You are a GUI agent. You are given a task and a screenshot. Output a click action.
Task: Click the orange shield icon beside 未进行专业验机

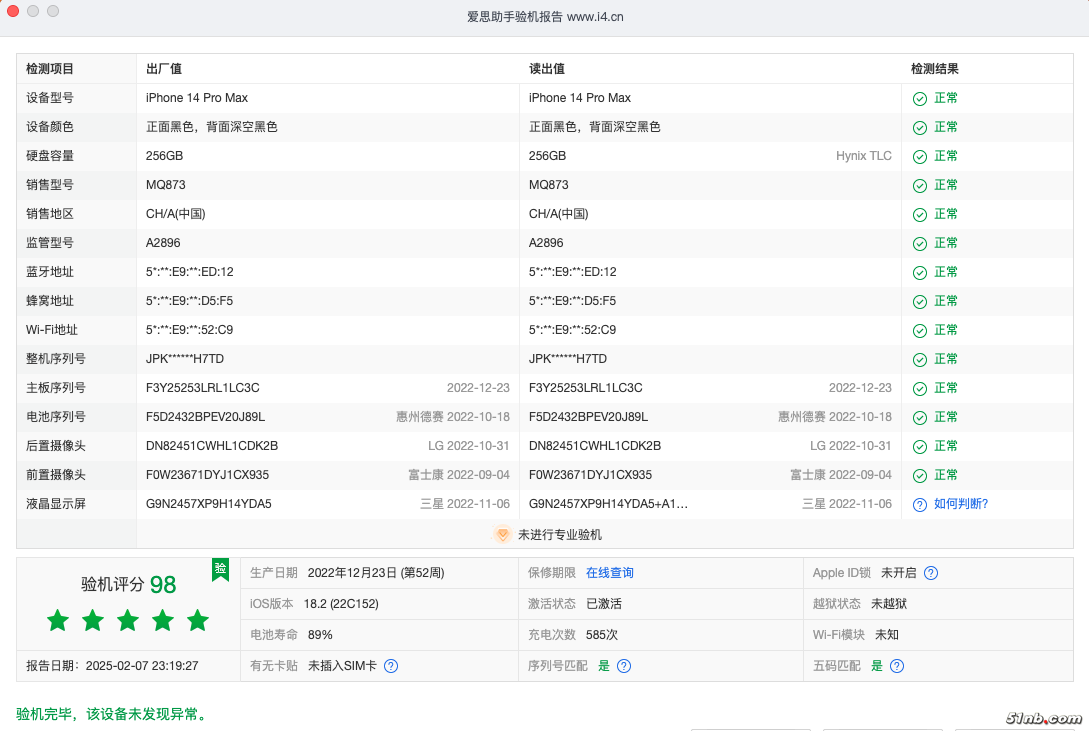pyautogui.click(x=503, y=535)
